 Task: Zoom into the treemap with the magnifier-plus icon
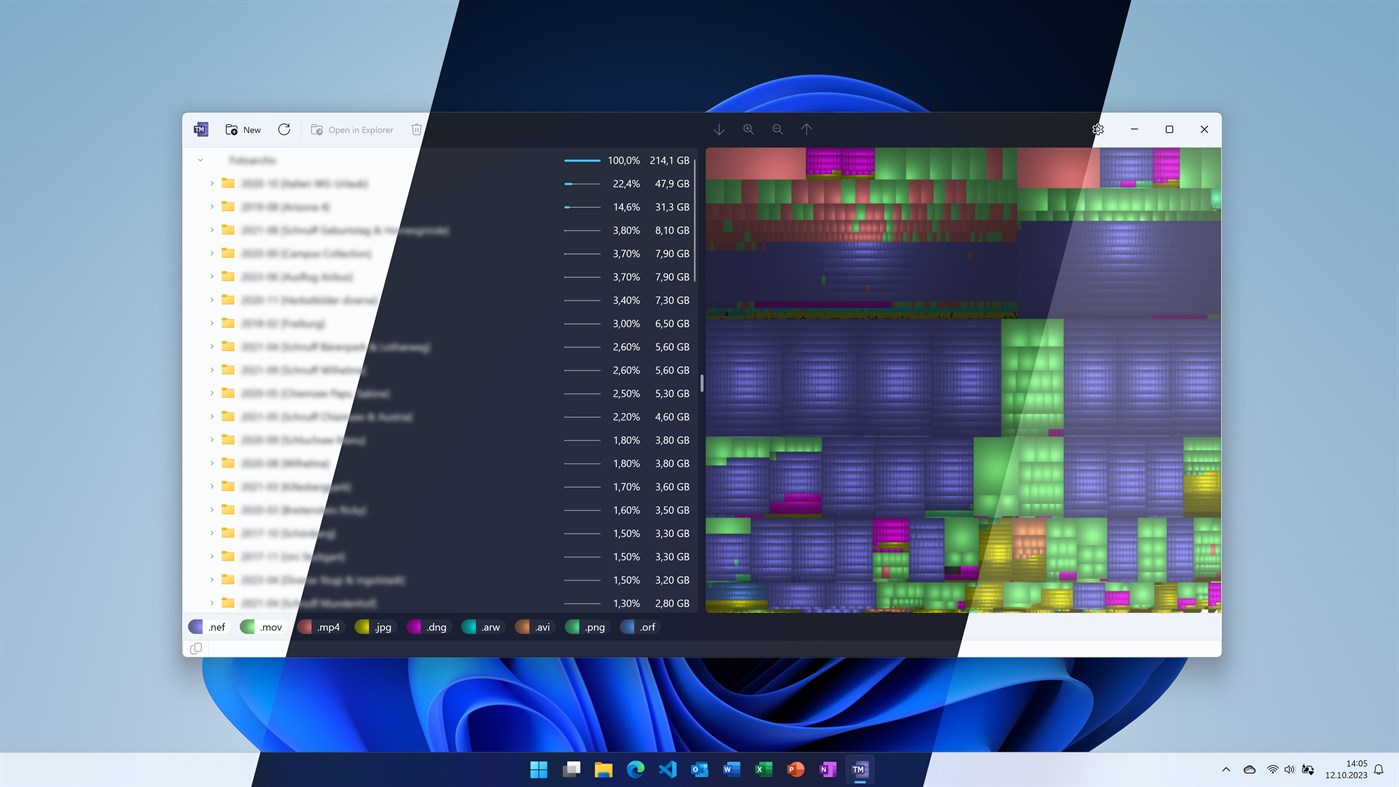click(748, 129)
